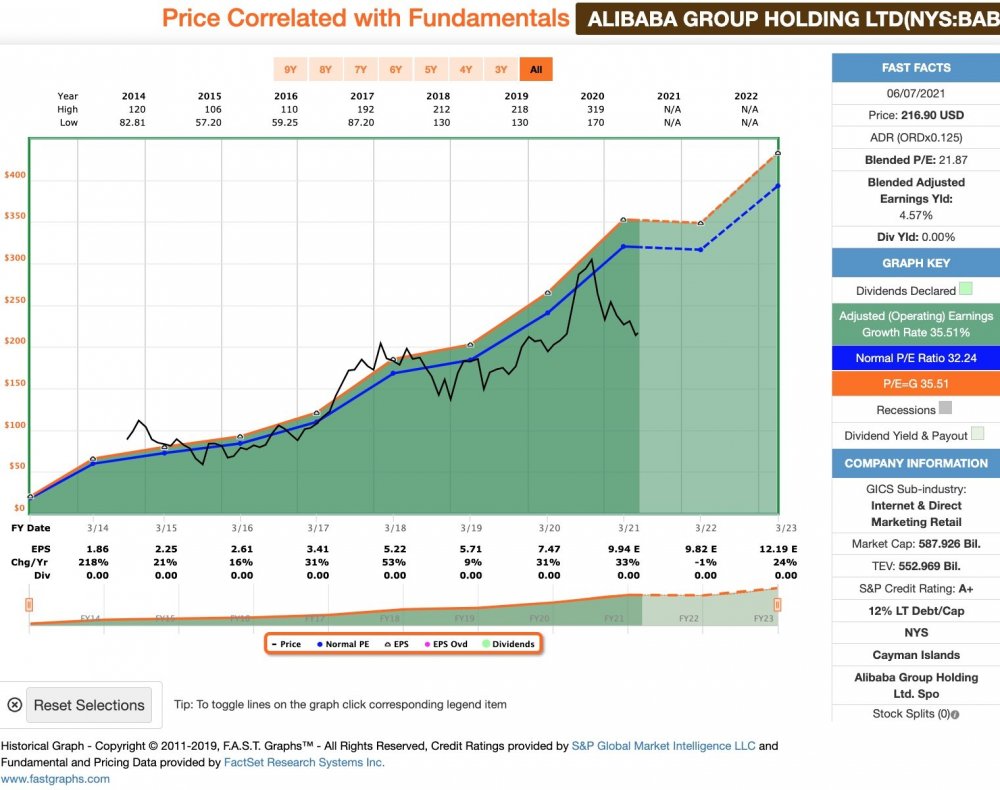Image resolution: width=1000 pixels, height=790 pixels.
Task: Click the right handle of the range slider
Action: pos(777,604)
